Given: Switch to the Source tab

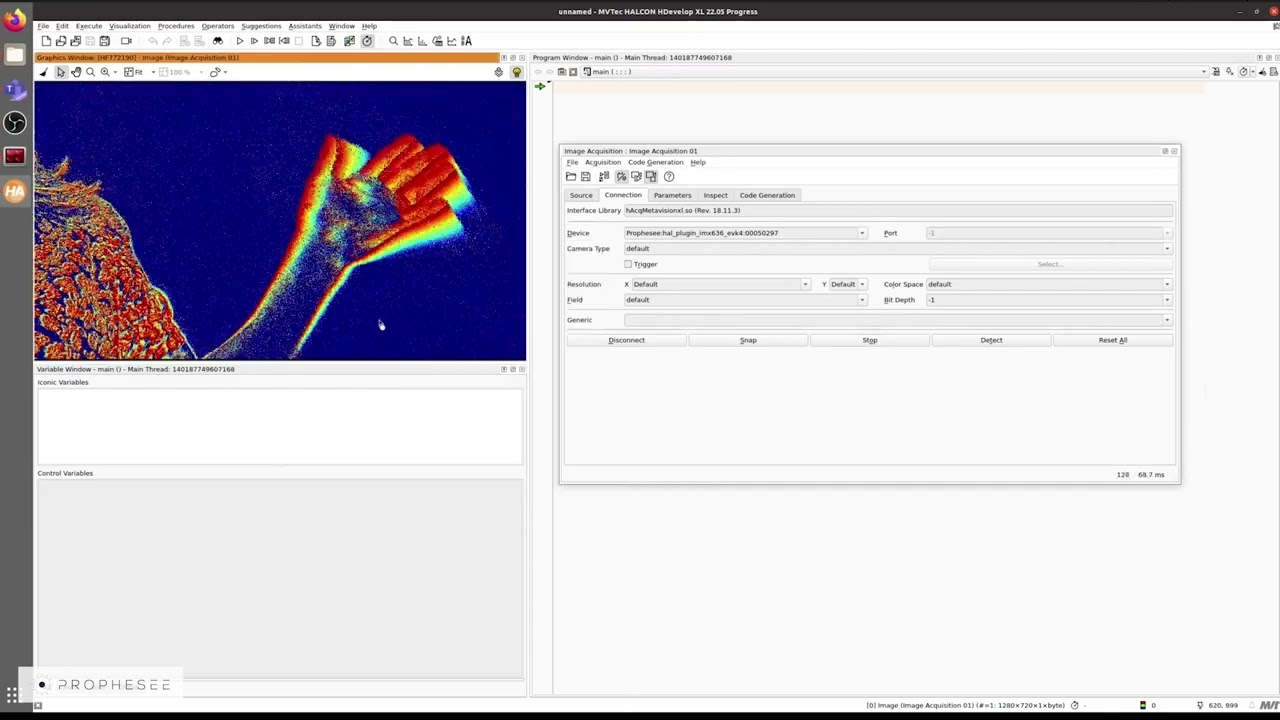Looking at the screenshot, I should coord(581,195).
